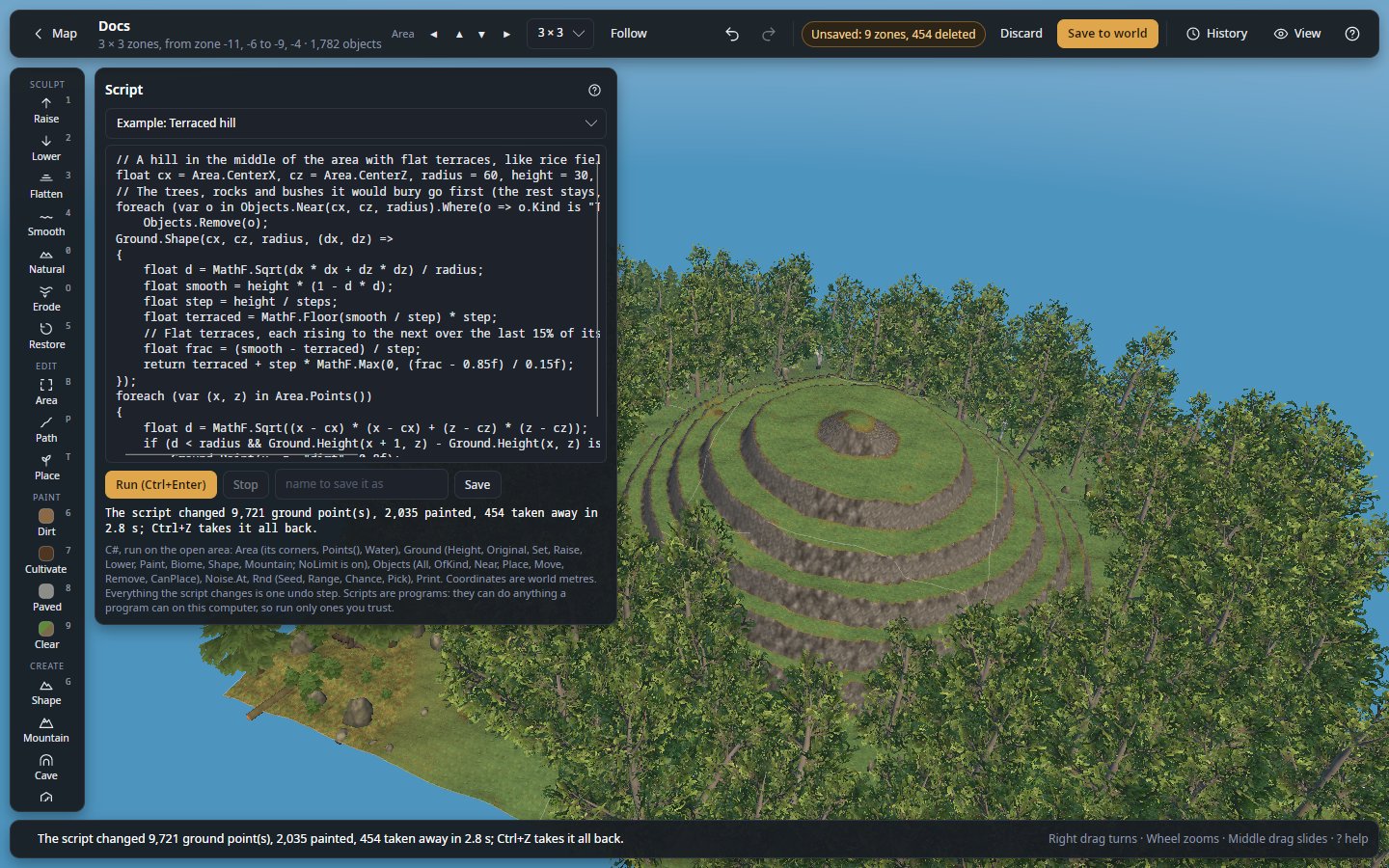The width and height of the screenshot is (1389, 868).
Task: Click the undo arrow icon
Action: (x=732, y=34)
